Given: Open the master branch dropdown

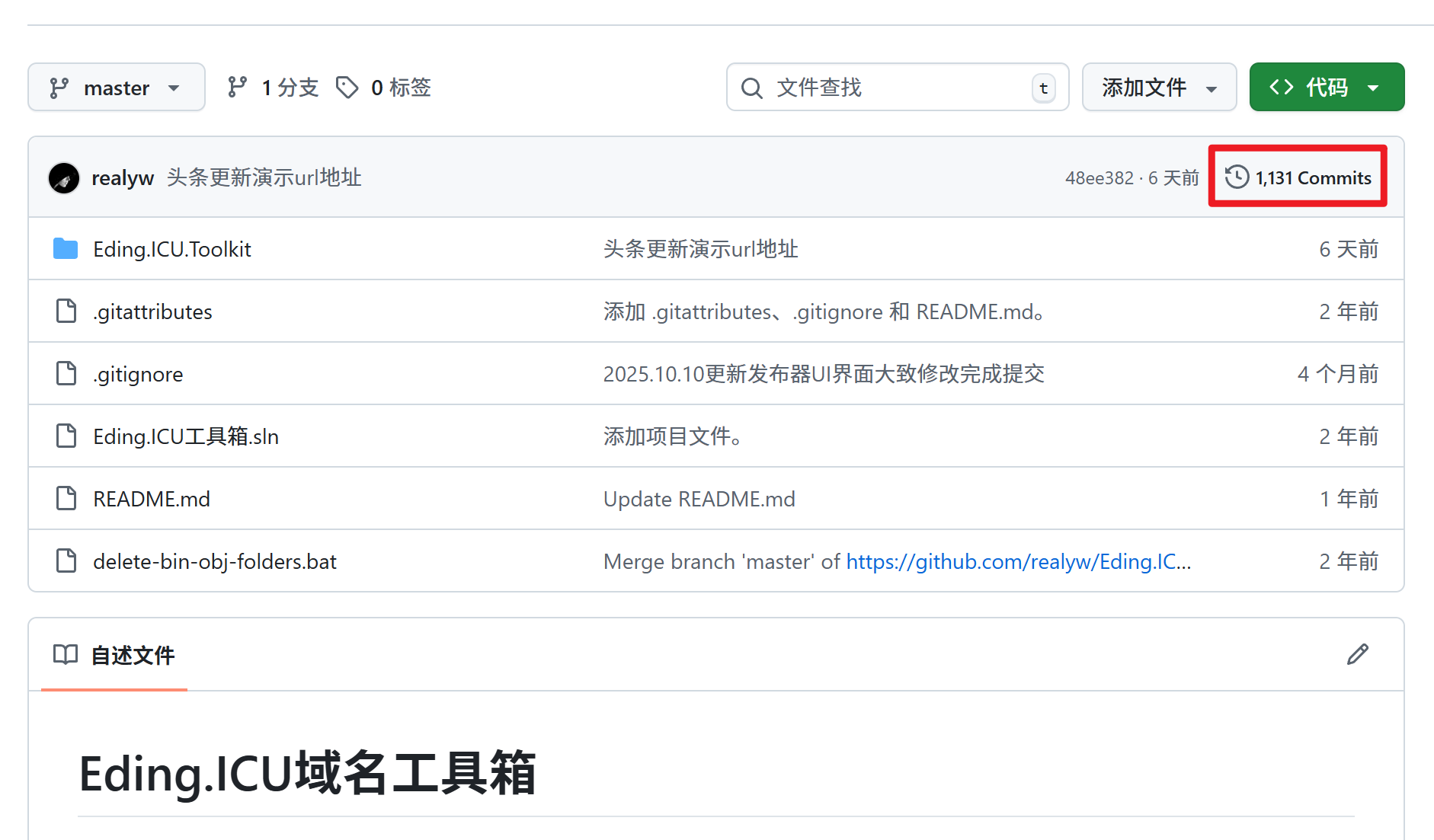Looking at the screenshot, I should (x=116, y=88).
